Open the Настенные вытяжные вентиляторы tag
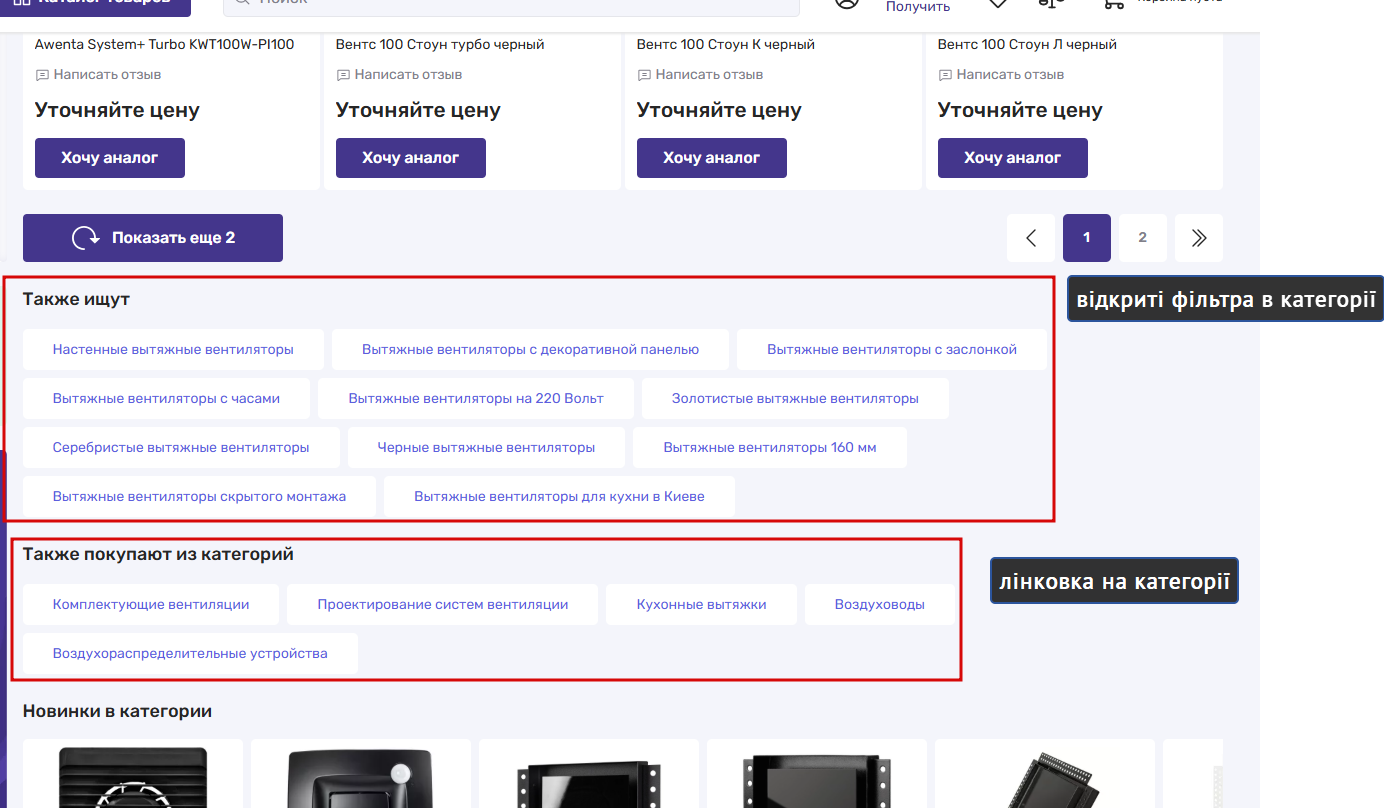This screenshot has height=808, width=1384. pyautogui.click(x=173, y=350)
